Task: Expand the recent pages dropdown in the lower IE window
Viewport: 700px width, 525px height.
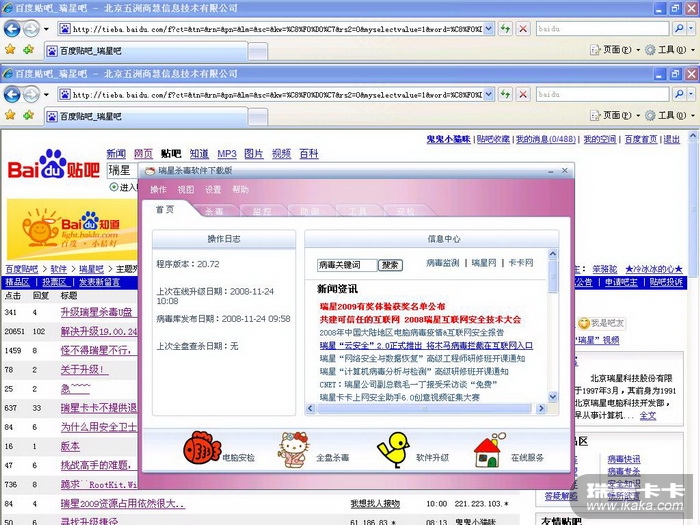Action: coord(46,95)
